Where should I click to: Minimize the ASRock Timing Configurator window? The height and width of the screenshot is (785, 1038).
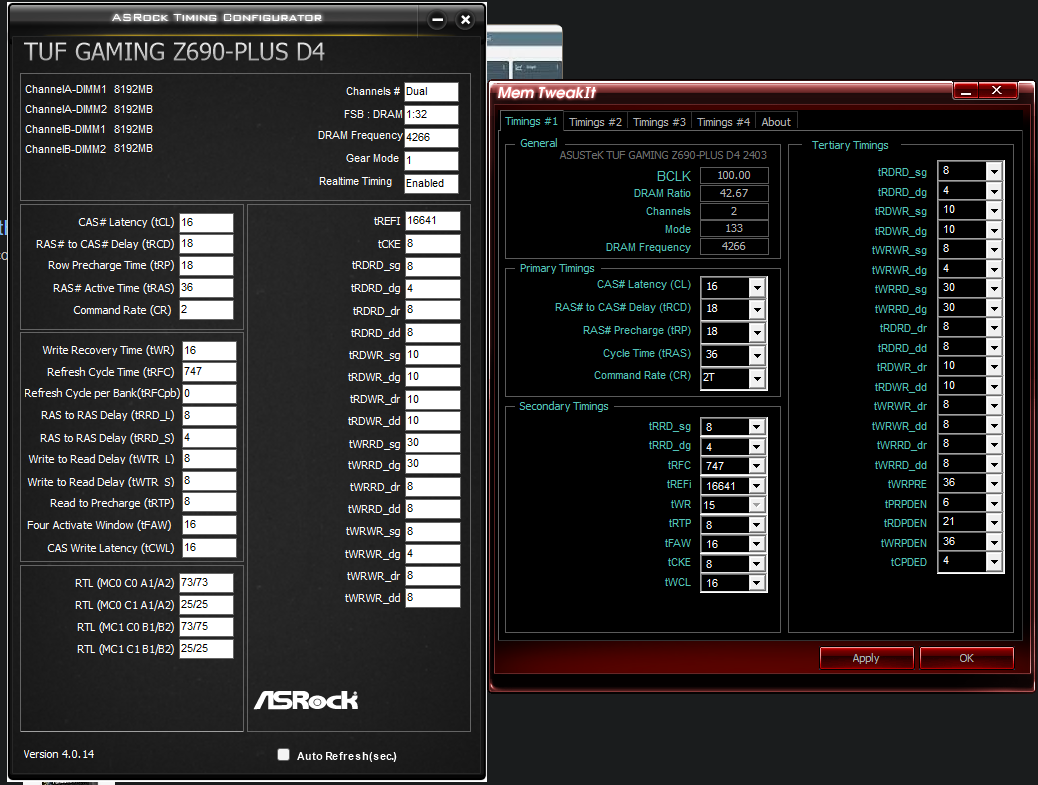coord(438,20)
